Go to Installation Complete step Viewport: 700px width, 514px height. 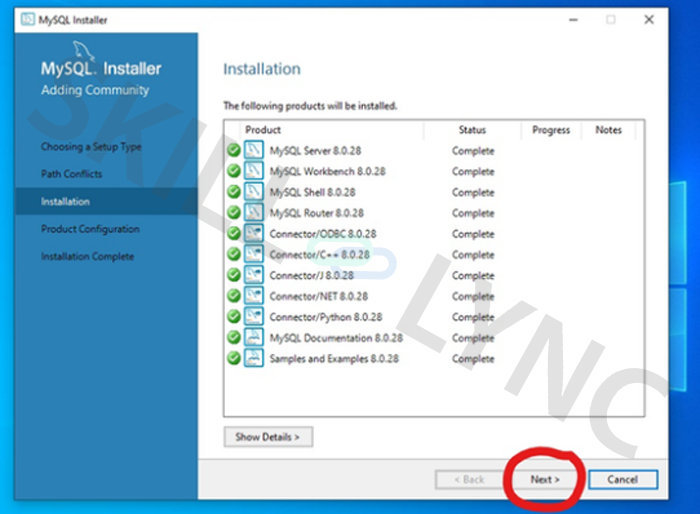pyautogui.click(x=88, y=256)
